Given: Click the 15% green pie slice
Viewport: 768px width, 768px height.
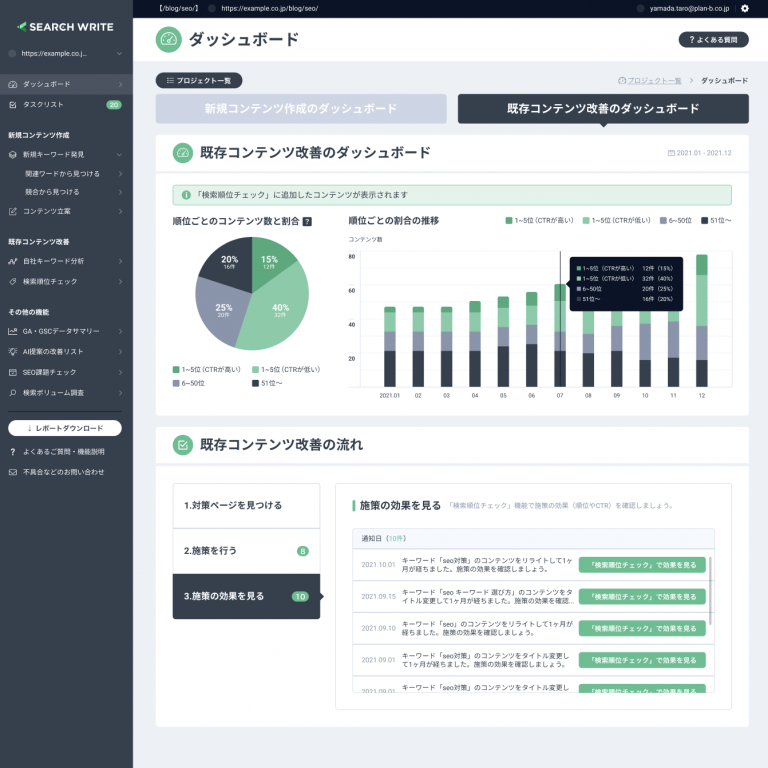Looking at the screenshot, I should click(269, 262).
